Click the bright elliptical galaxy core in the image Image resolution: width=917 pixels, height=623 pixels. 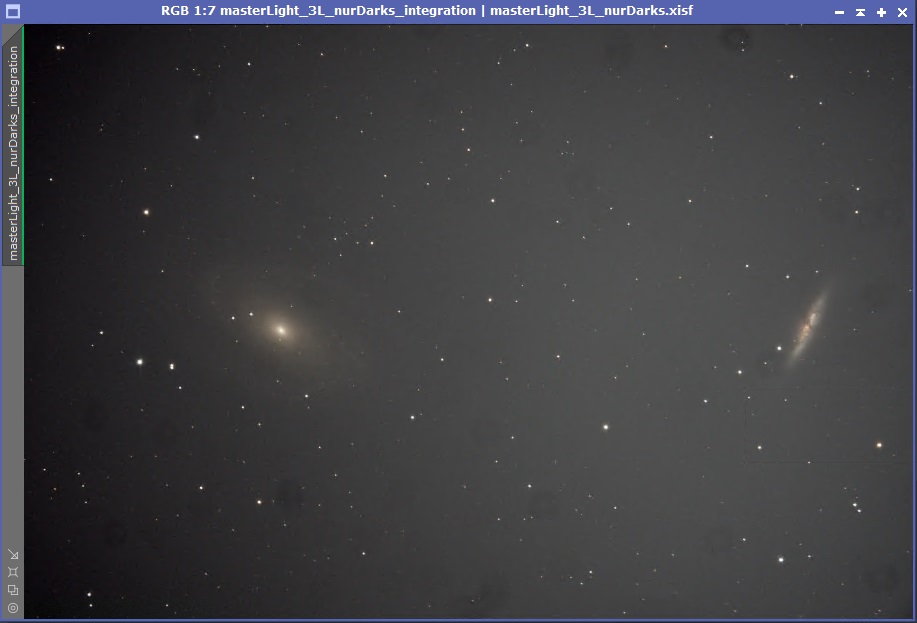click(281, 331)
